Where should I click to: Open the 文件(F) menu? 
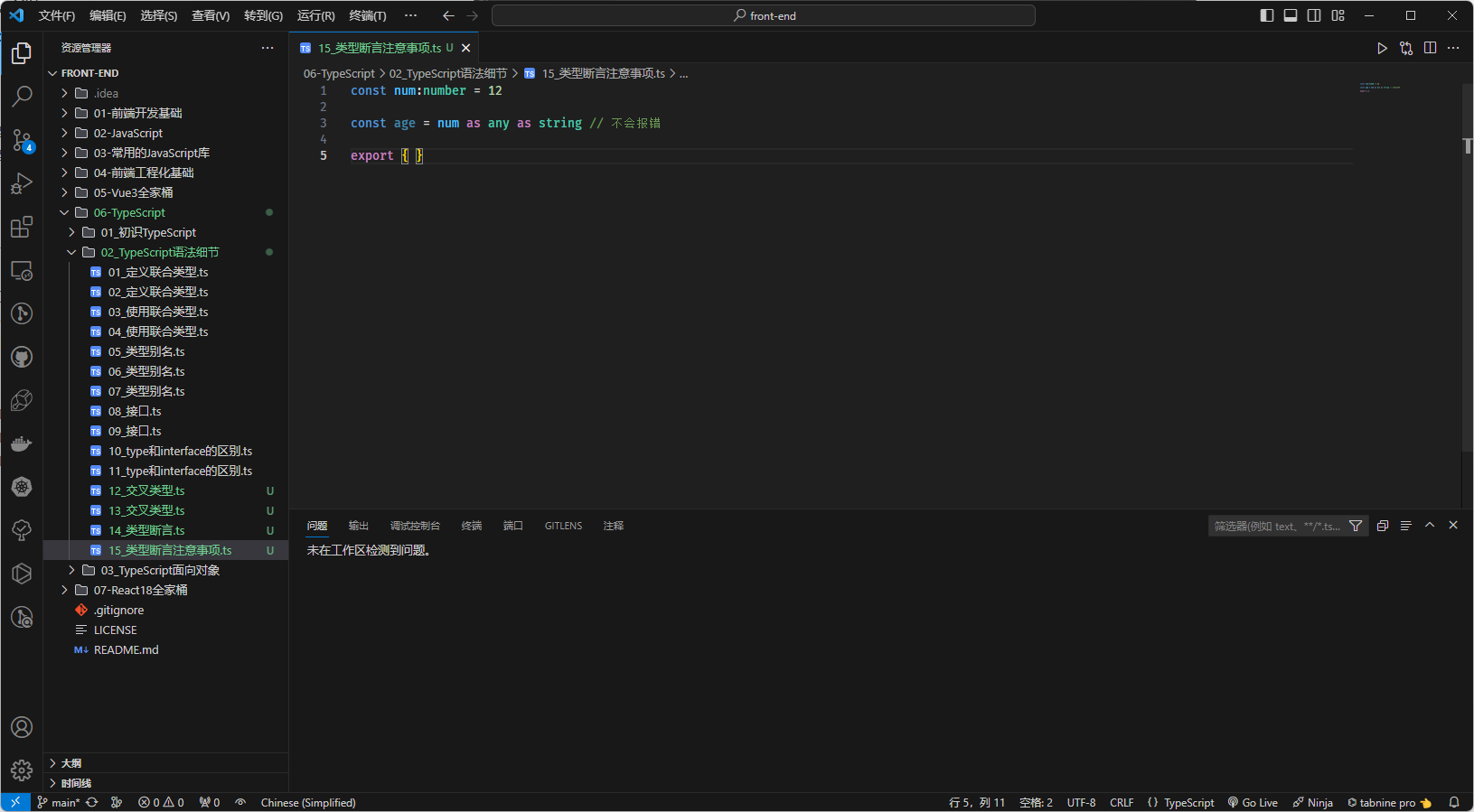(57, 15)
